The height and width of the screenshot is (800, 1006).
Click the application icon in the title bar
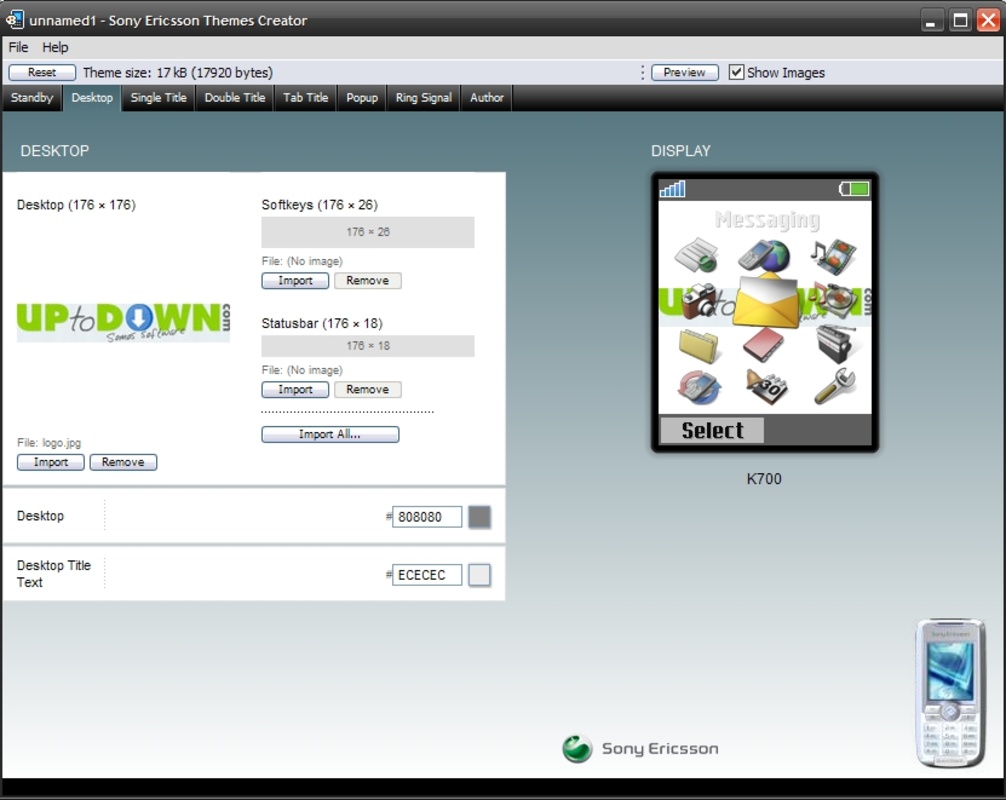(x=14, y=20)
